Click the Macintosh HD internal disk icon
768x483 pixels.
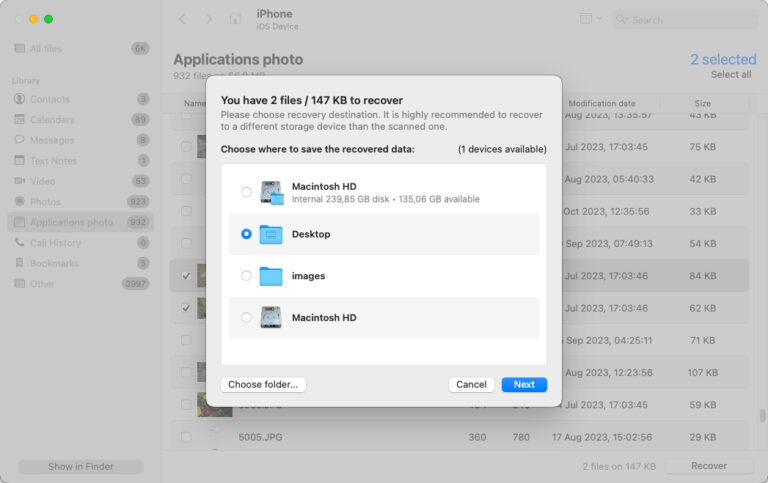click(x=271, y=192)
